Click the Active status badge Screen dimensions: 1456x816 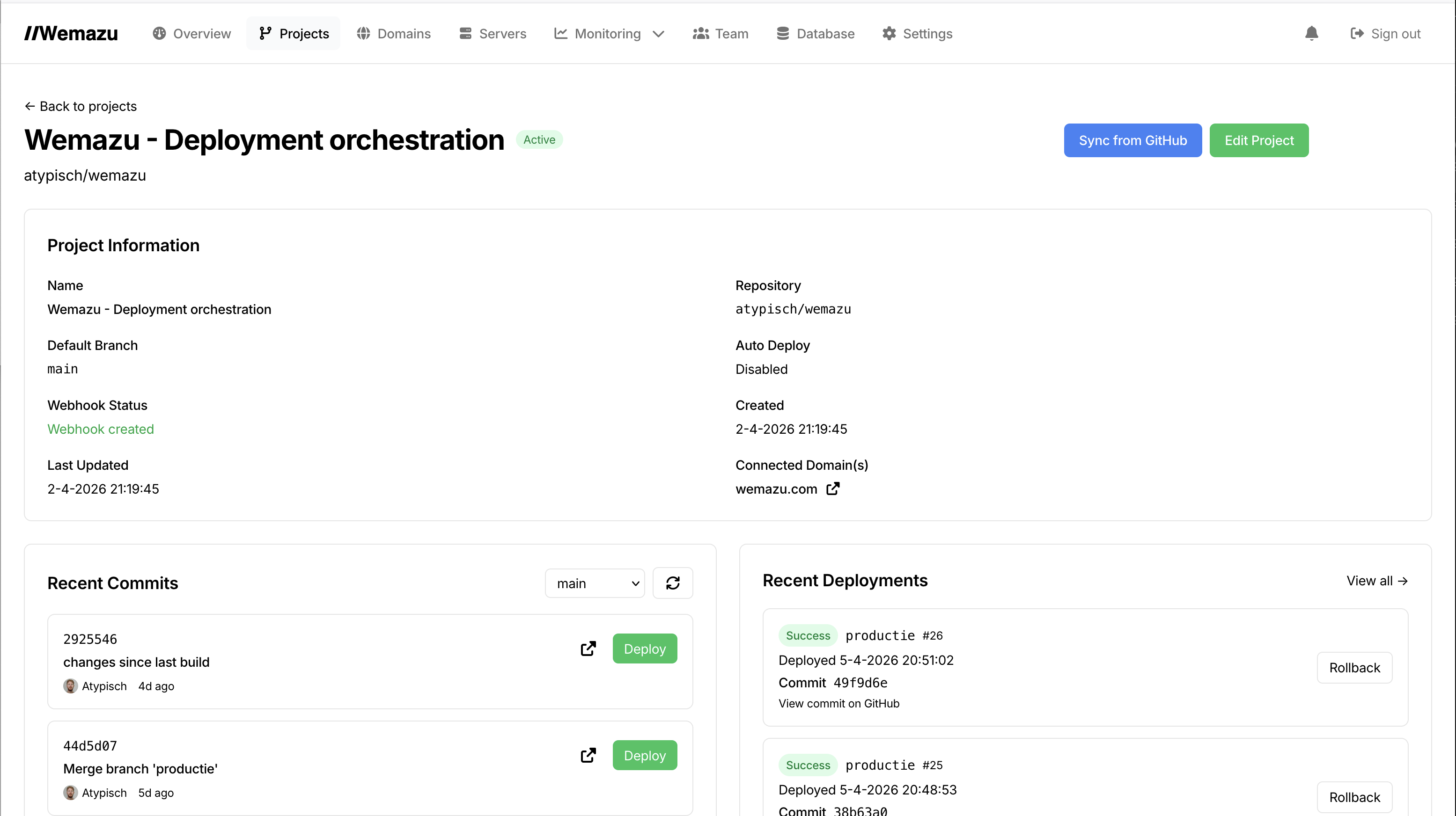(539, 139)
